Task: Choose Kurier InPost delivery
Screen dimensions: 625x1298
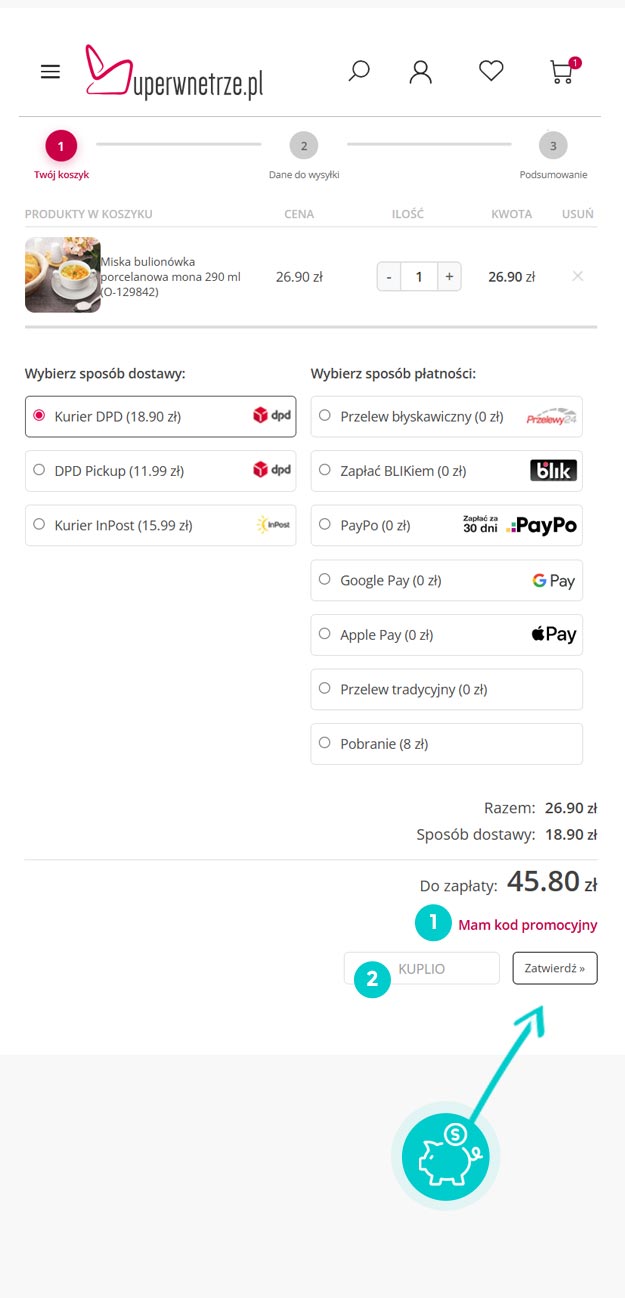Action: tap(39, 524)
